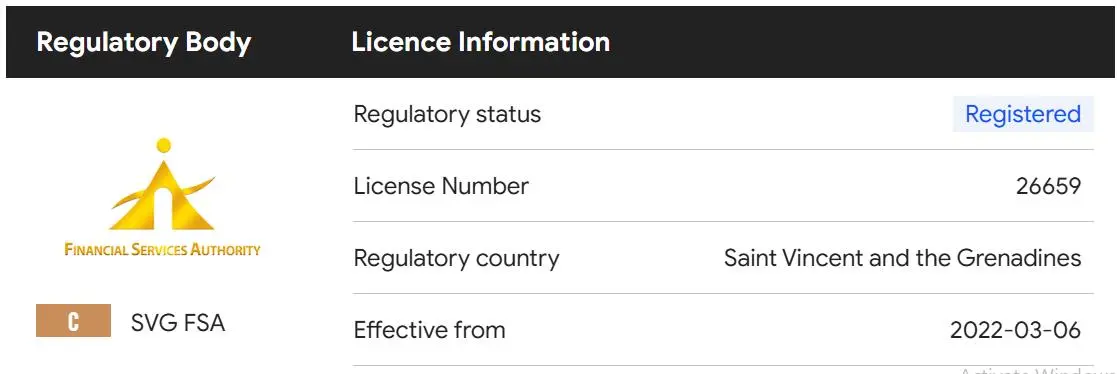Image resolution: width=1117 pixels, height=374 pixels.
Task: Click the Licence Information column header
Action: pos(481,42)
